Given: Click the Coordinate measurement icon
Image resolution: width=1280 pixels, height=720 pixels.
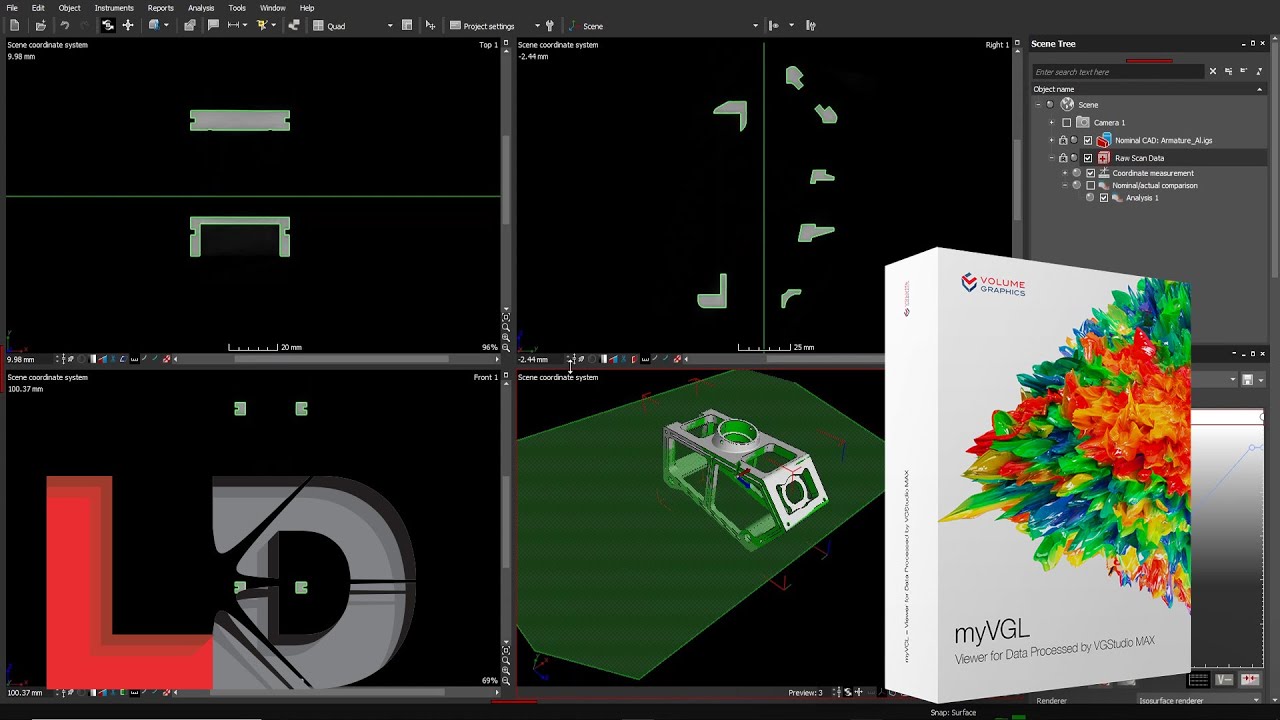Looking at the screenshot, I should point(1104,173).
